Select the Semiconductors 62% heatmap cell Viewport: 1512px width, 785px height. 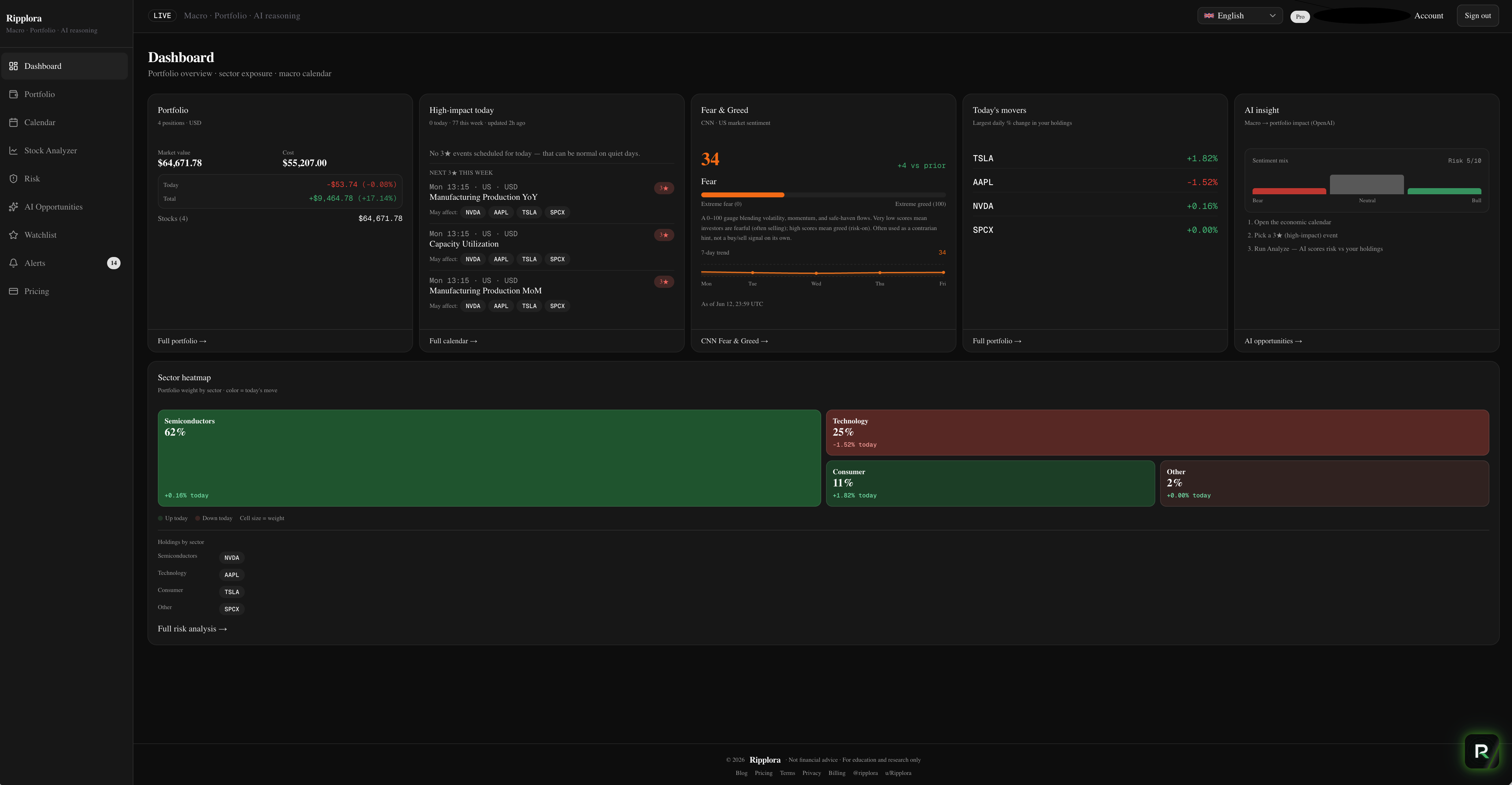coord(489,458)
